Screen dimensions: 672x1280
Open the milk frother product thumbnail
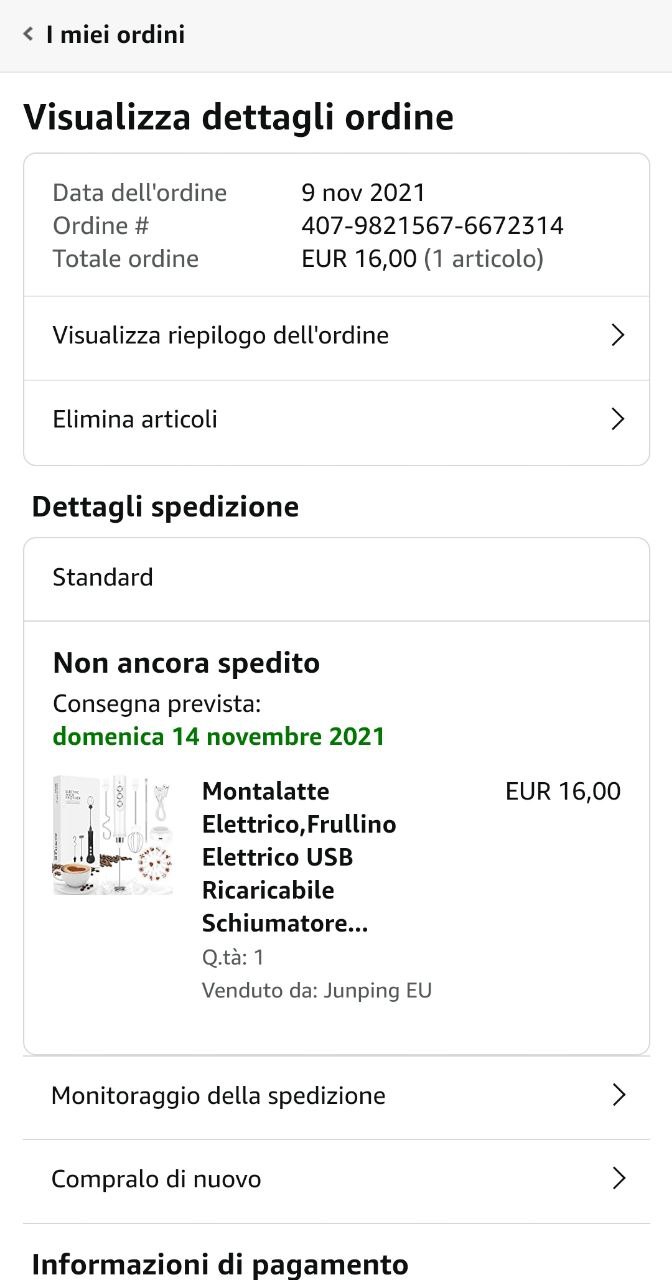pyautogui.click(x=112, y=835)
